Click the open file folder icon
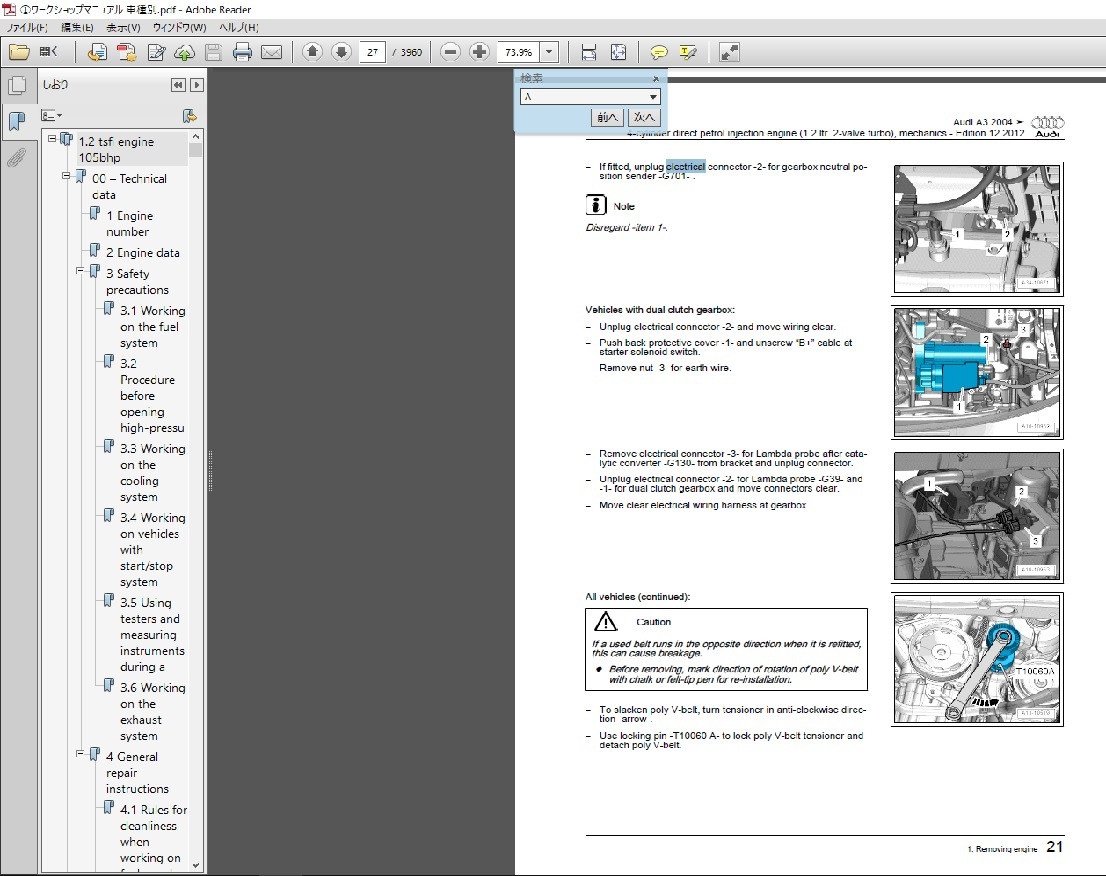1106x876 pixels. [19, 52]
